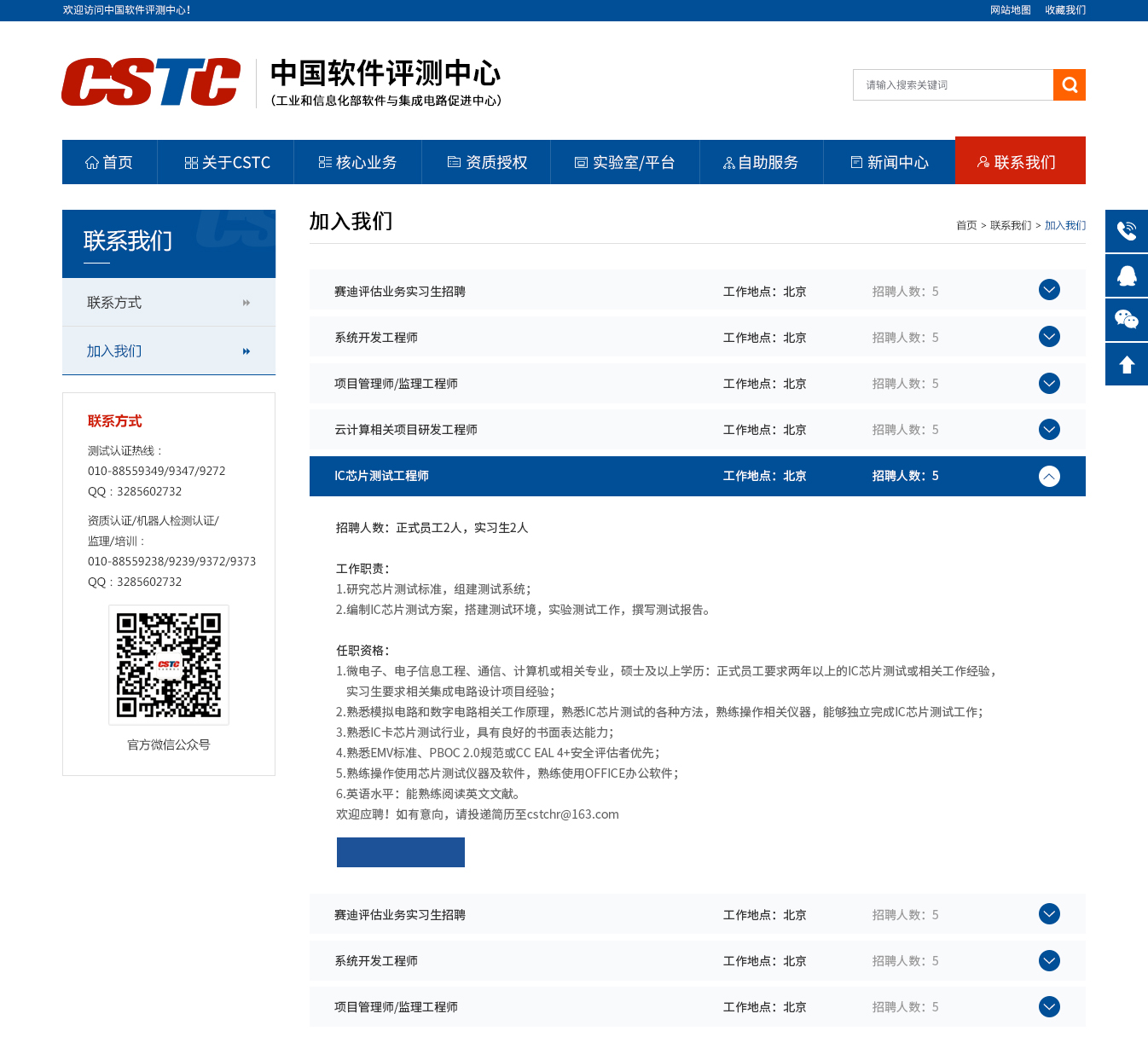Expand the bottom 项目管理师/监理工程师 row
The image size is (1148, 1060).
point(1049,1007)
